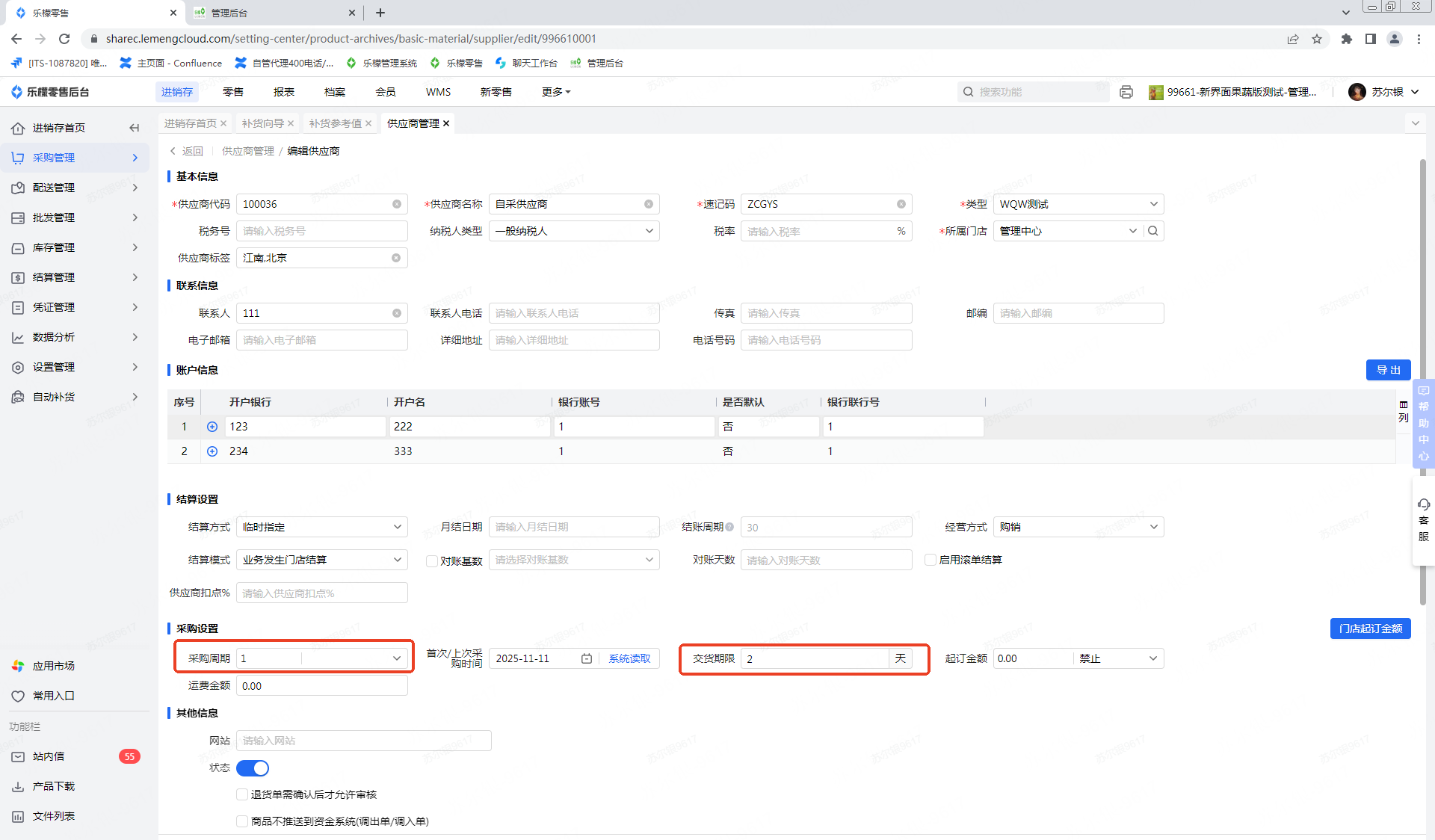Viewport: 1435px width, 840px height.
Task: Check 退货单需确认后才允许审核 option
Action: [242, 794]
